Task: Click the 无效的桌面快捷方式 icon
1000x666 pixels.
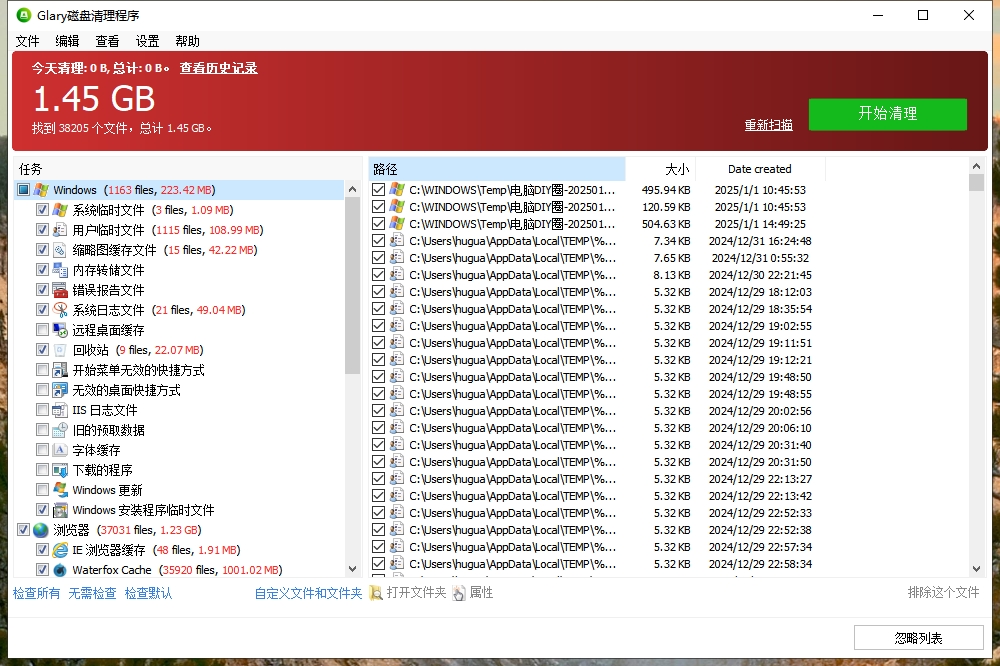Action: (61, 390)
